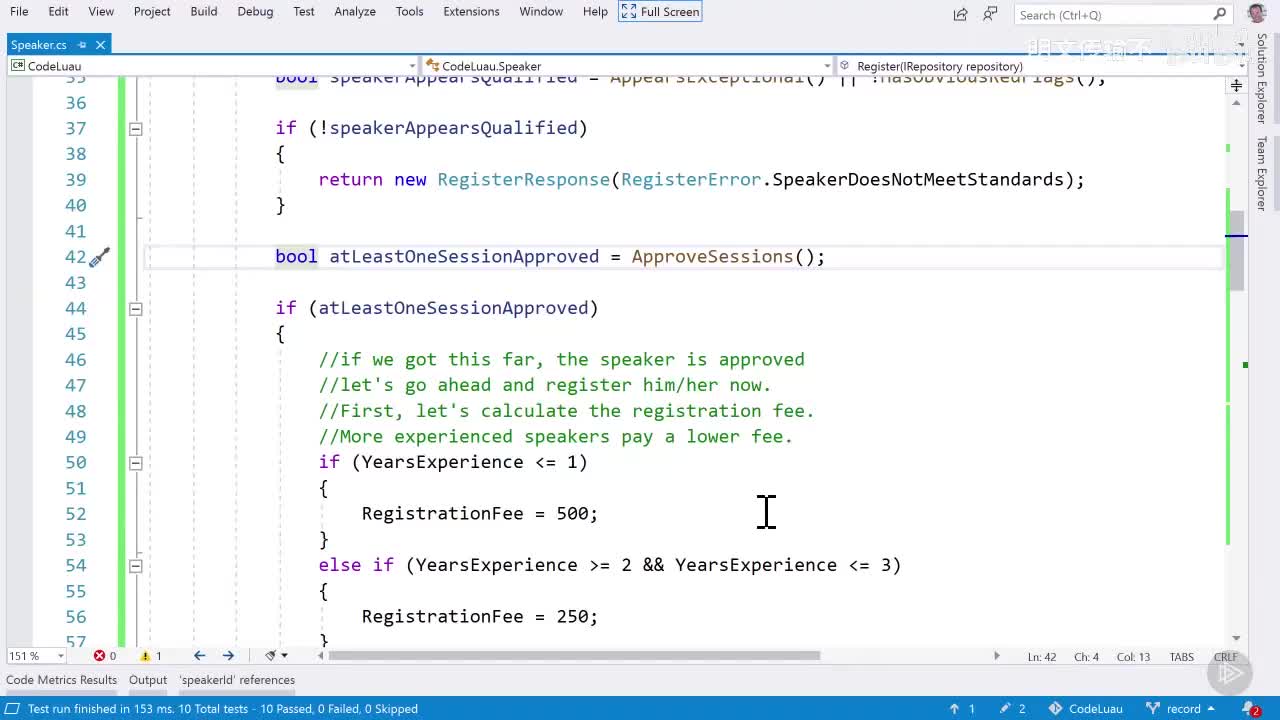This screenshot has height=720, width=1280.
Task: Close the Speaker.cs tab
Action: coord(101,44)
